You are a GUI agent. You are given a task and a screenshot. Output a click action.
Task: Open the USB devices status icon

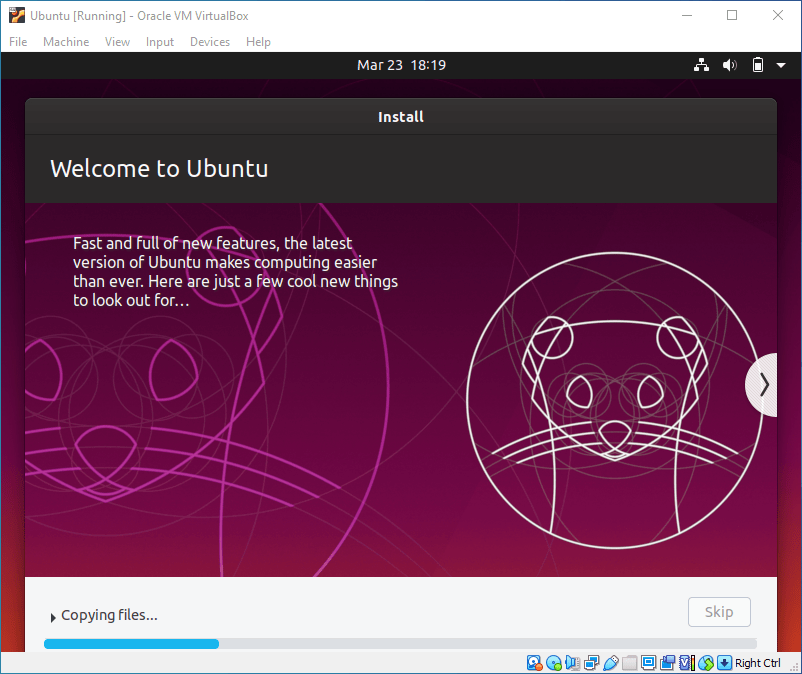point(611,663)
